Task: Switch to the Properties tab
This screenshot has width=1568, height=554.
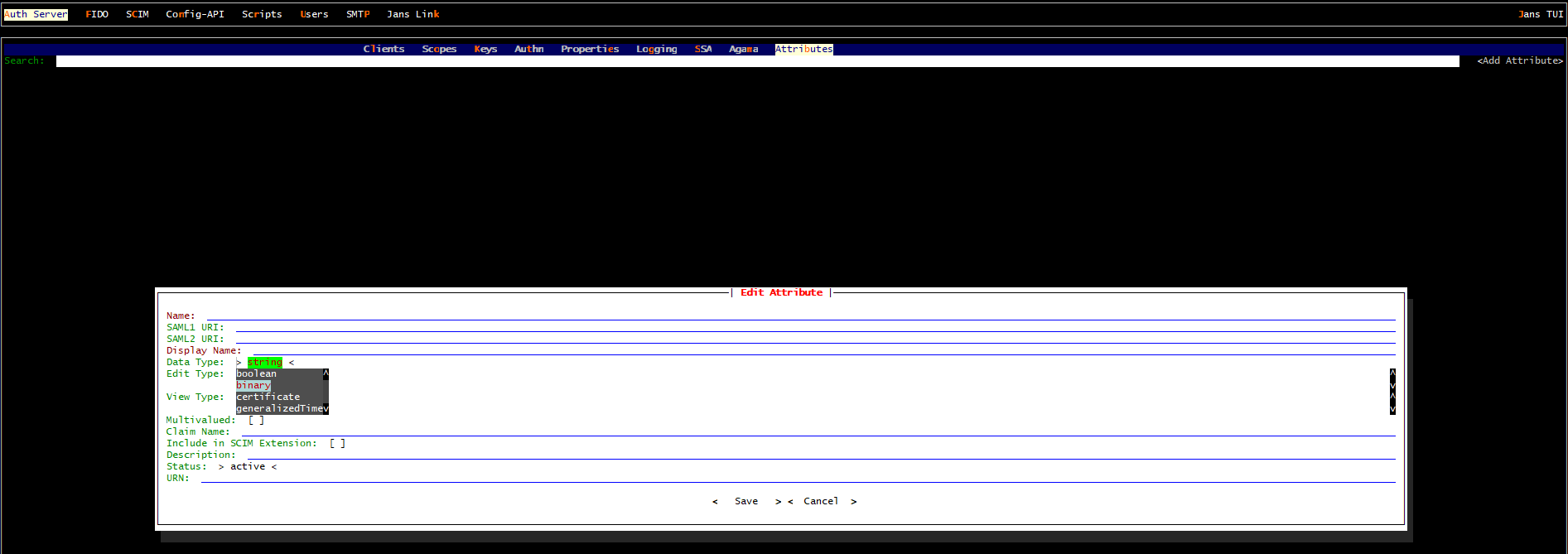Action: point(590,49)
